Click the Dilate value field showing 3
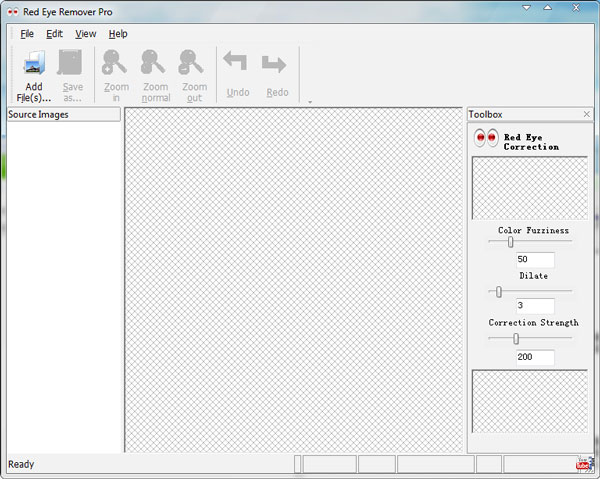 tap(535, 306)
